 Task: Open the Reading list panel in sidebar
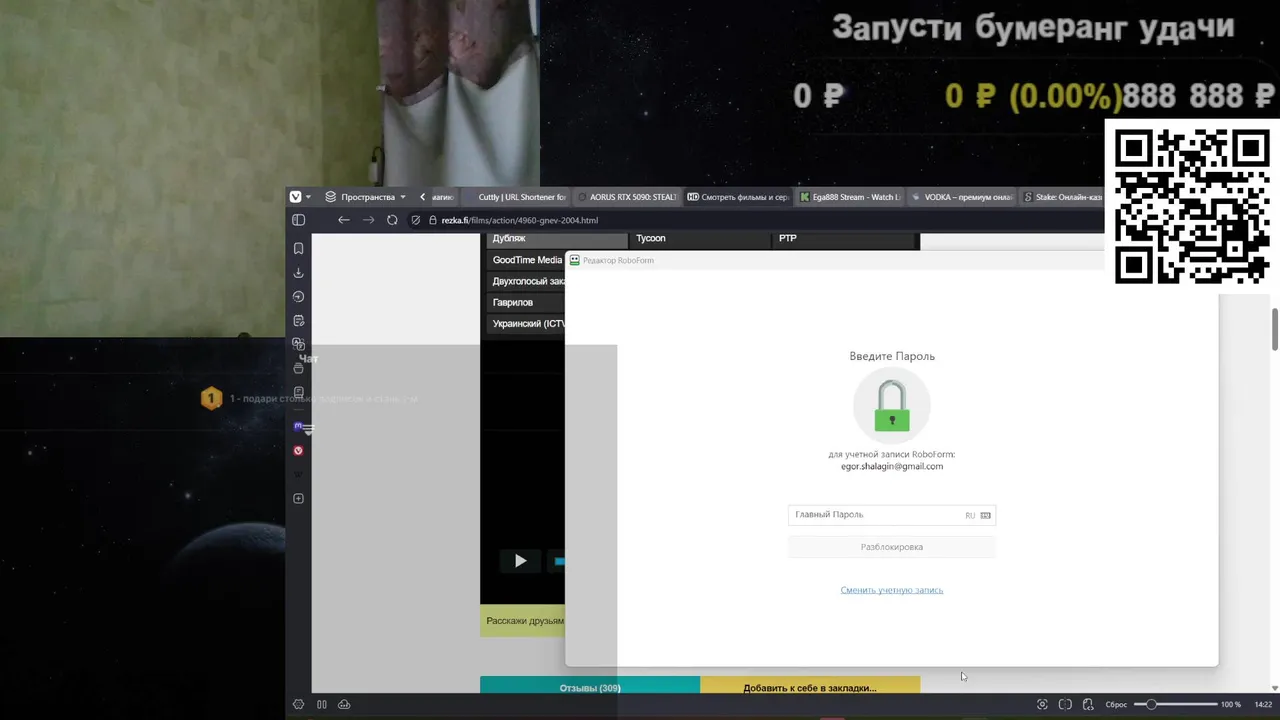tap(298, 392)
